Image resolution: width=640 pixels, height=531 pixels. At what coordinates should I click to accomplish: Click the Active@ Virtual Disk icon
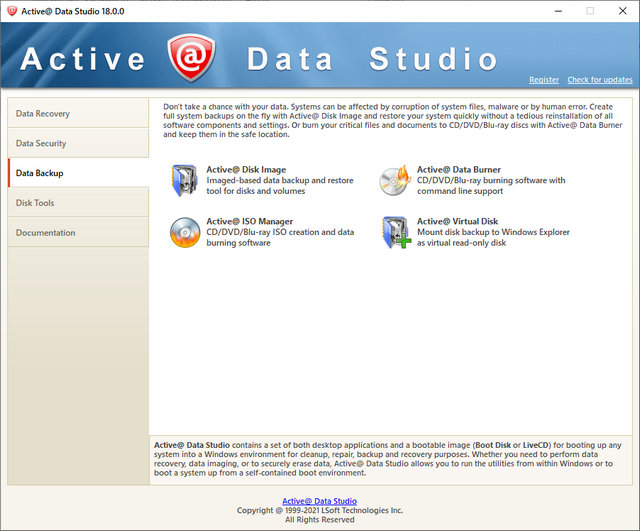pyautogui.click(x=395, y=233)
